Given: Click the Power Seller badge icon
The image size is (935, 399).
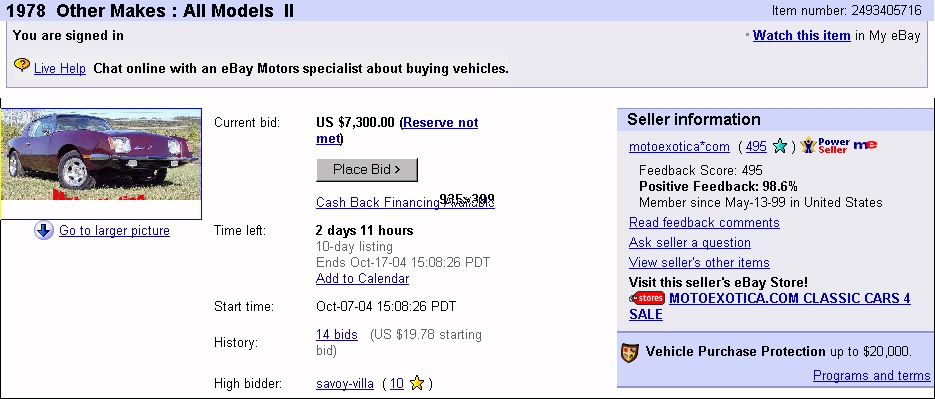Looking at the screenshot, I should pos(825,146).
